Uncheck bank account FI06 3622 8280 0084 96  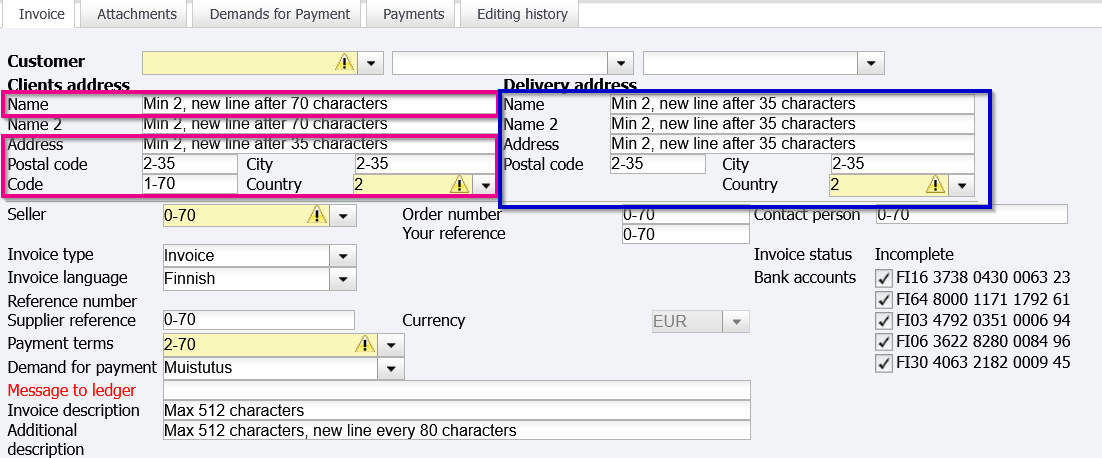pos(883,342)
